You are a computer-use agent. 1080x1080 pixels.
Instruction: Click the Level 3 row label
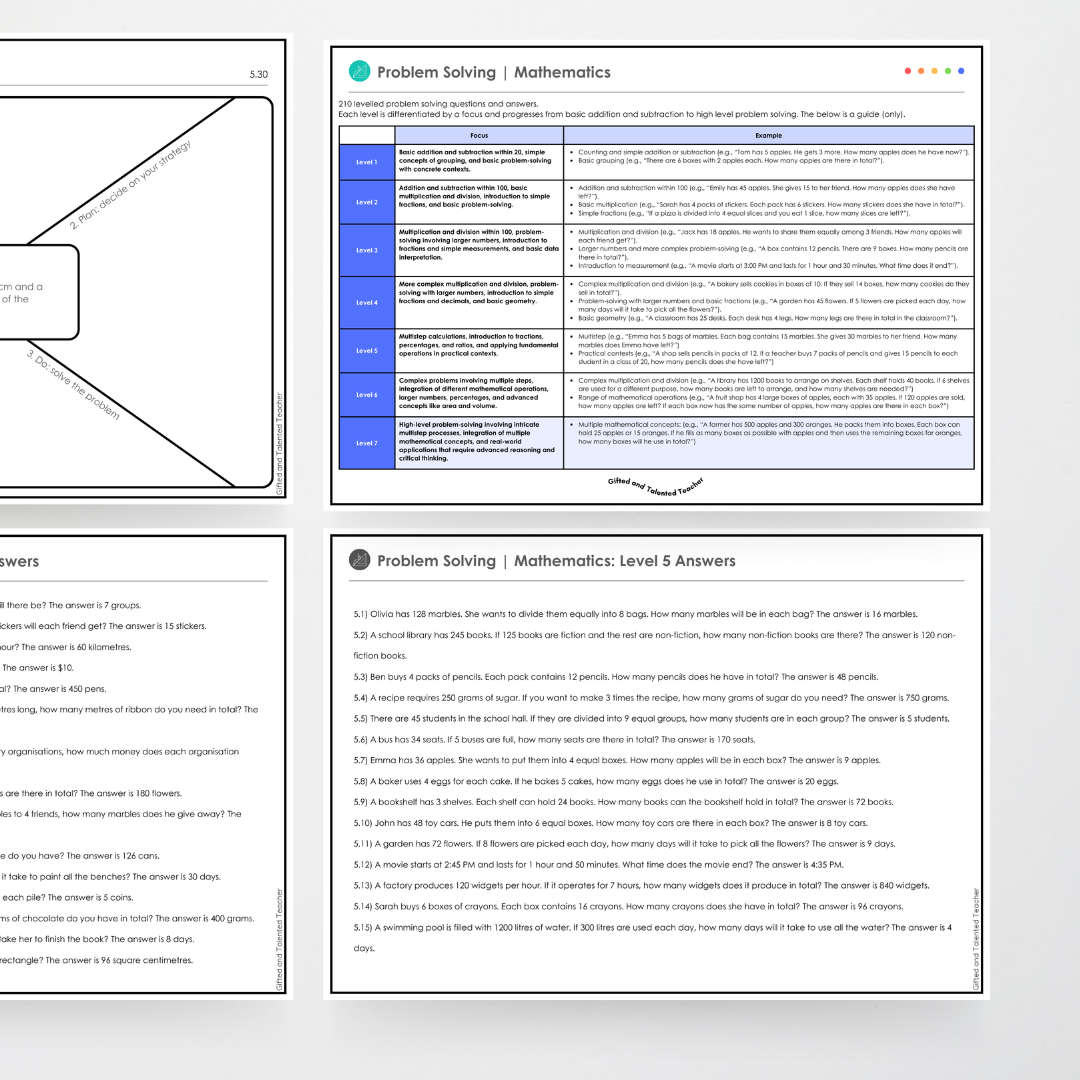tap(367, 251)
